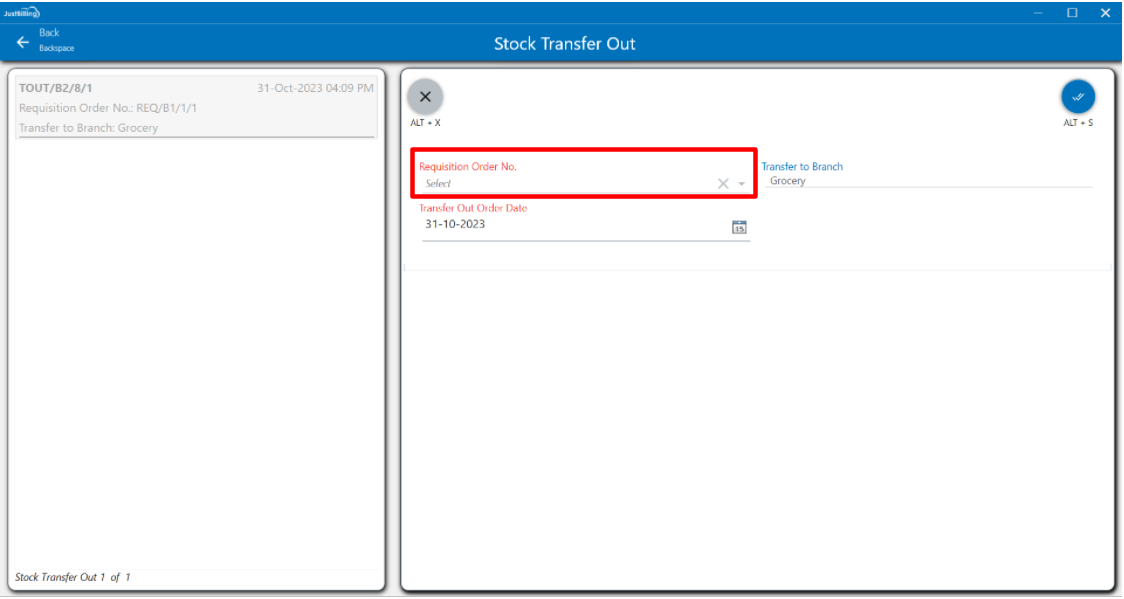Click the ALT + S shortcut label
The width and height of the screenshot is (1124, 599).
pyautogui.click(x=1078, y=123)
